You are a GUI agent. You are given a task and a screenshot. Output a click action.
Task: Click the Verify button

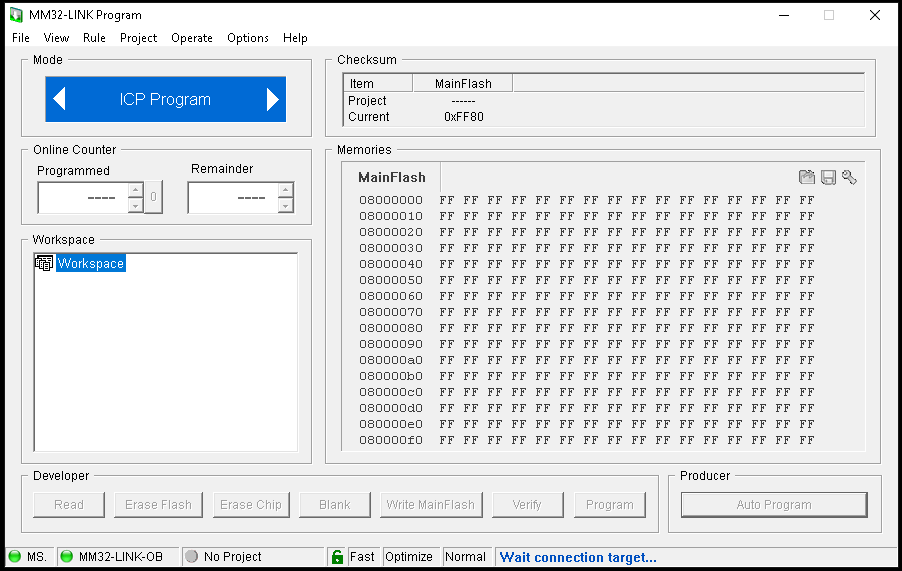point(528,505)
